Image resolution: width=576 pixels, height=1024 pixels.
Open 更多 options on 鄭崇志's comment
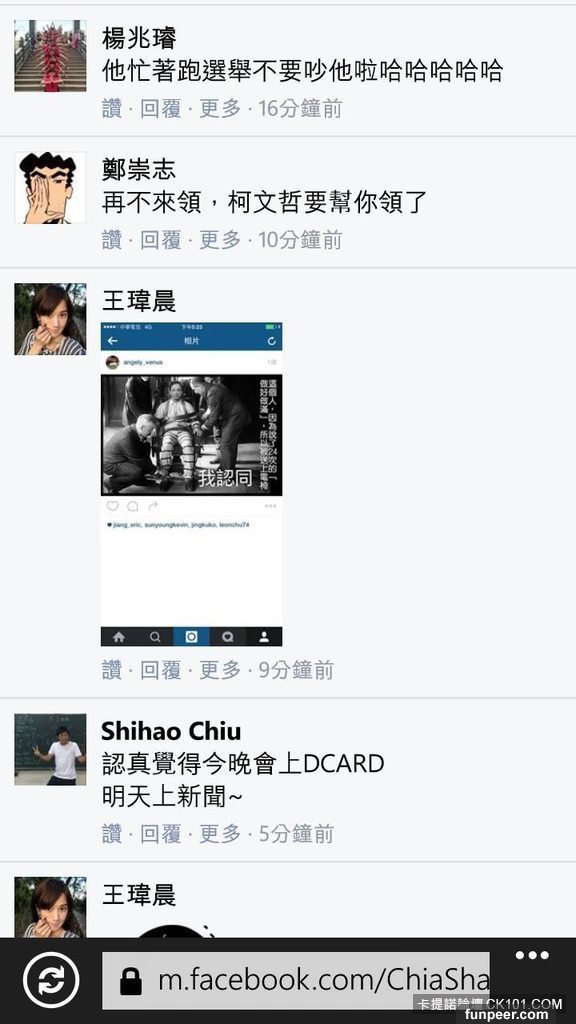pyautogui.click(x=220, y=240)
